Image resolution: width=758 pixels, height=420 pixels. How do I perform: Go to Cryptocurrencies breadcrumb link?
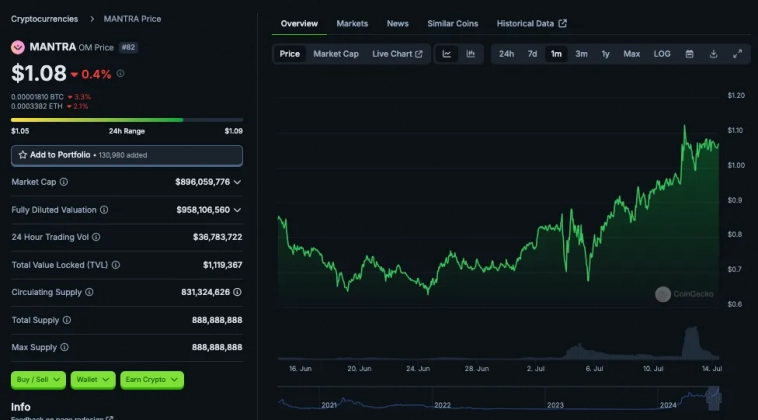coord(44,19)
